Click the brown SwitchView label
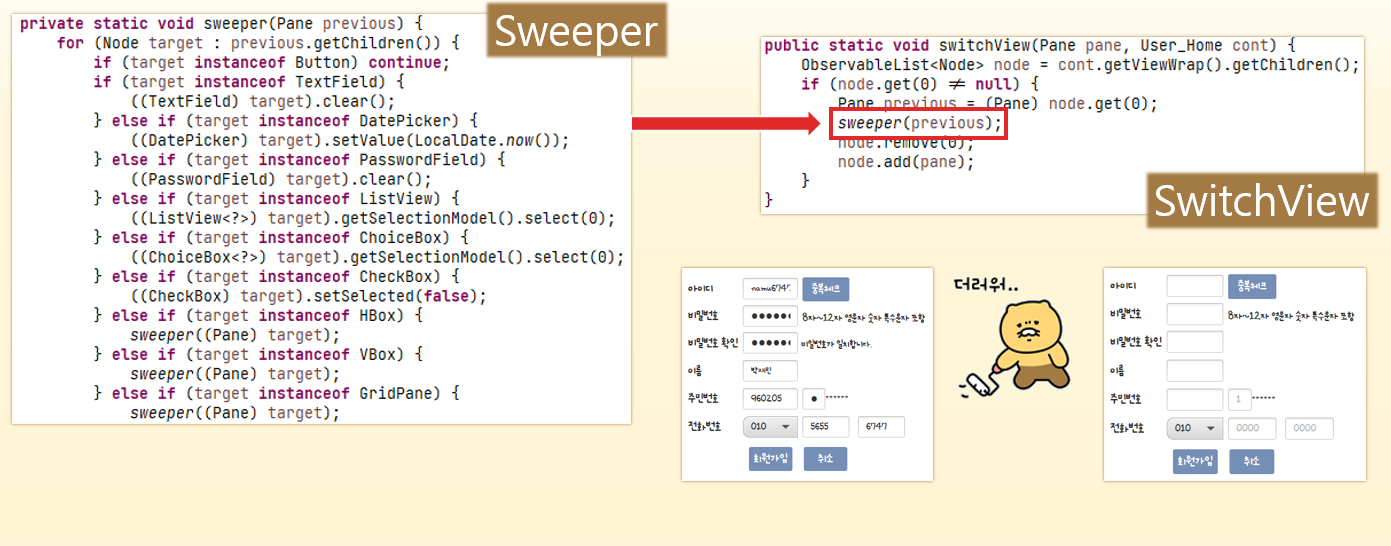 (x=1262, y=201)
